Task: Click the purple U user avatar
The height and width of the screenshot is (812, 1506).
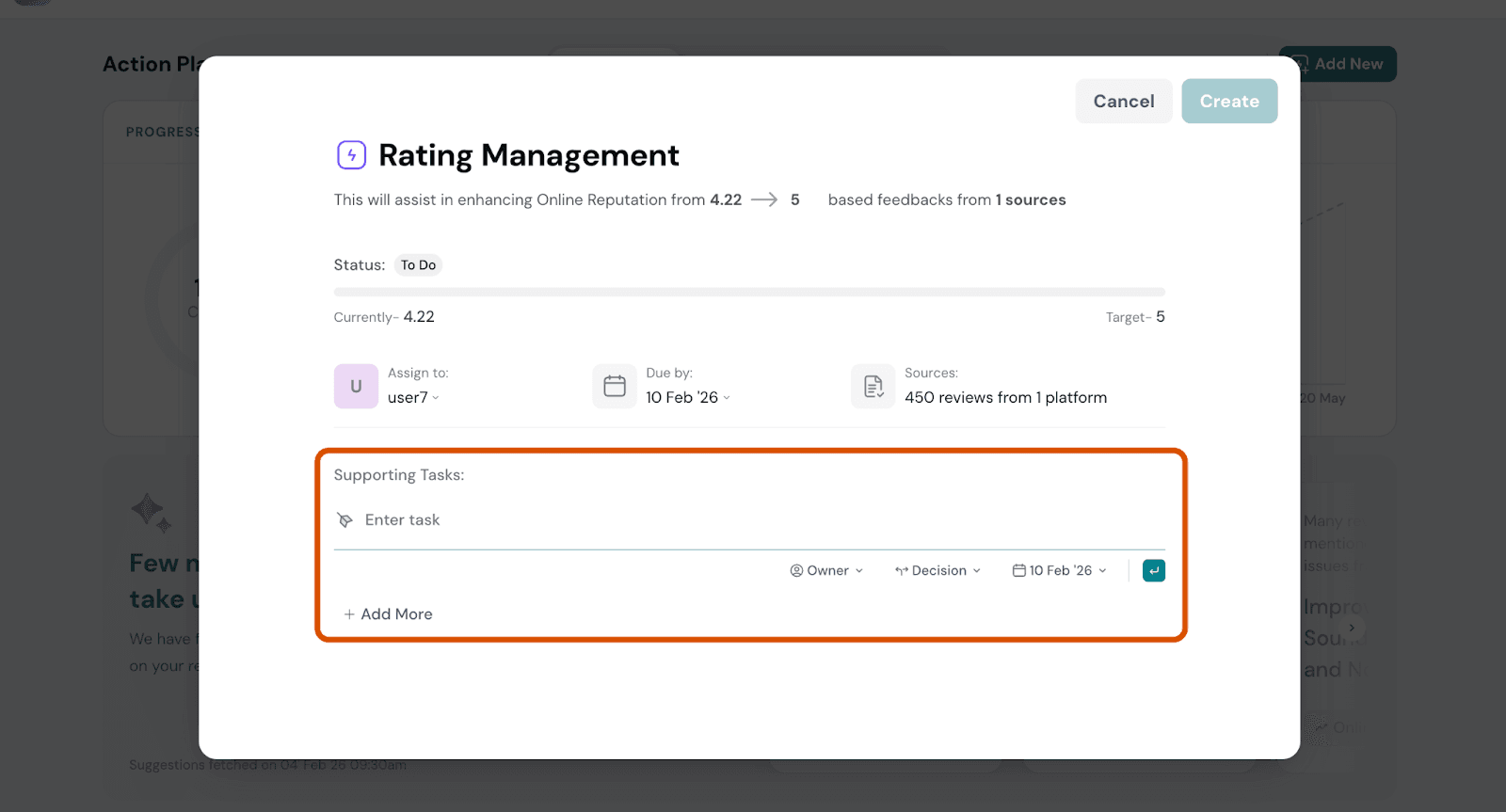Action: pyautogui.click(x=356, y=386)
